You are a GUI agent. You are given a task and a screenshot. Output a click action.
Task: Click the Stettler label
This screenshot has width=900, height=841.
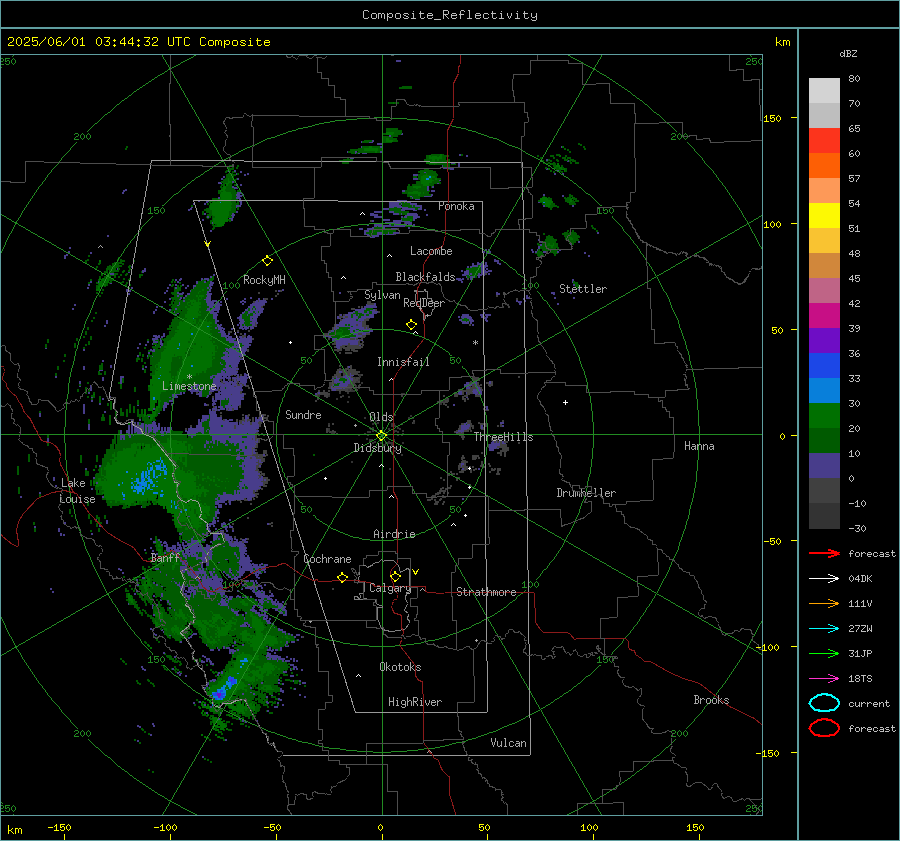pyautogui.click(x=583, y=289)
